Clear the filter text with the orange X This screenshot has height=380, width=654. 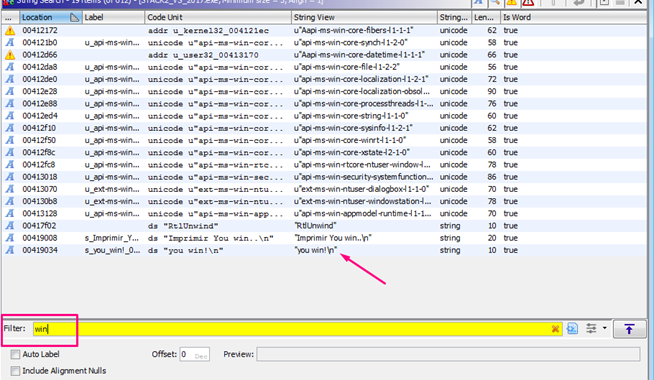[555, 329]
